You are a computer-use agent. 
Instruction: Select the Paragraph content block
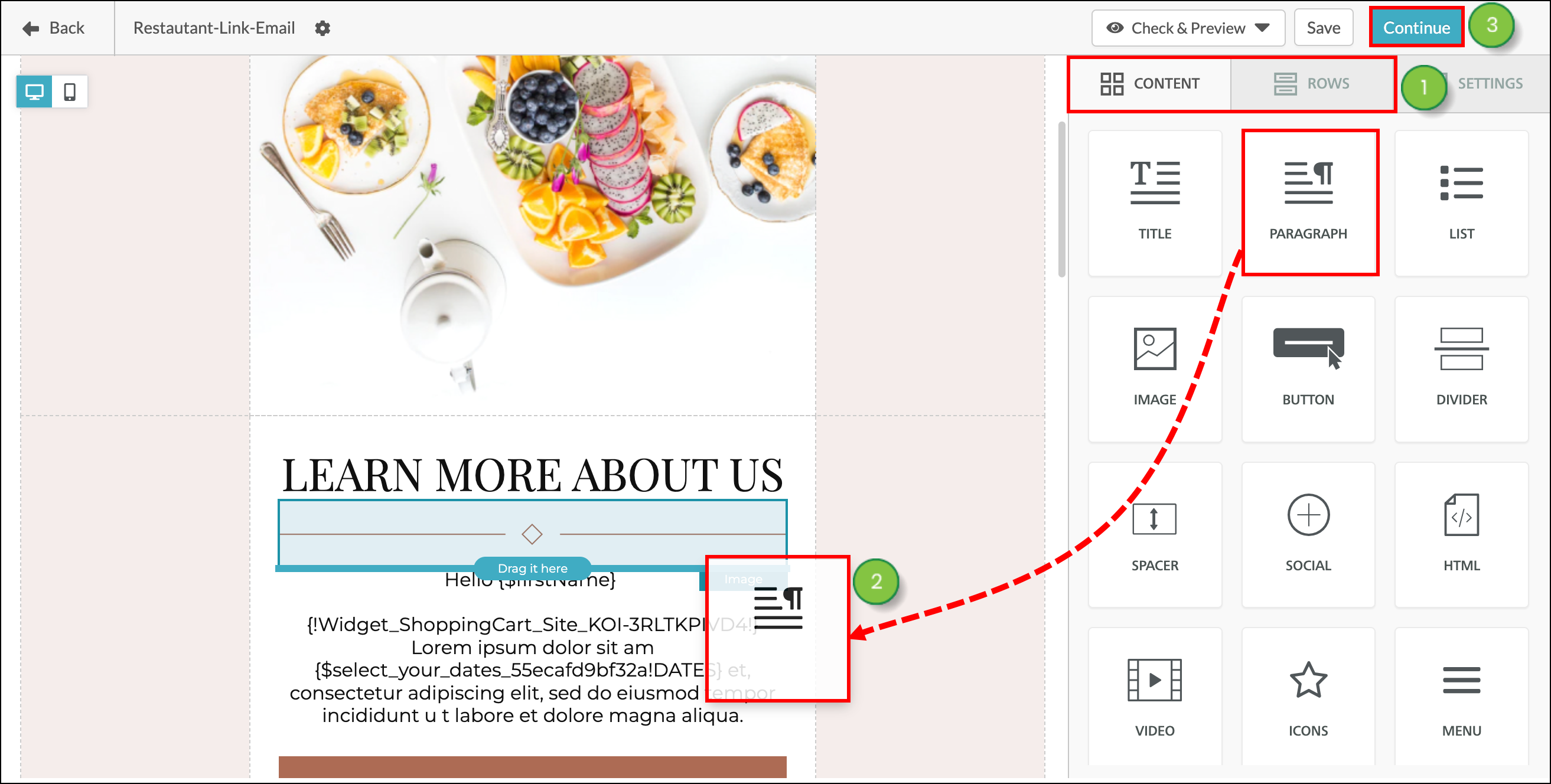point(1308,202)
